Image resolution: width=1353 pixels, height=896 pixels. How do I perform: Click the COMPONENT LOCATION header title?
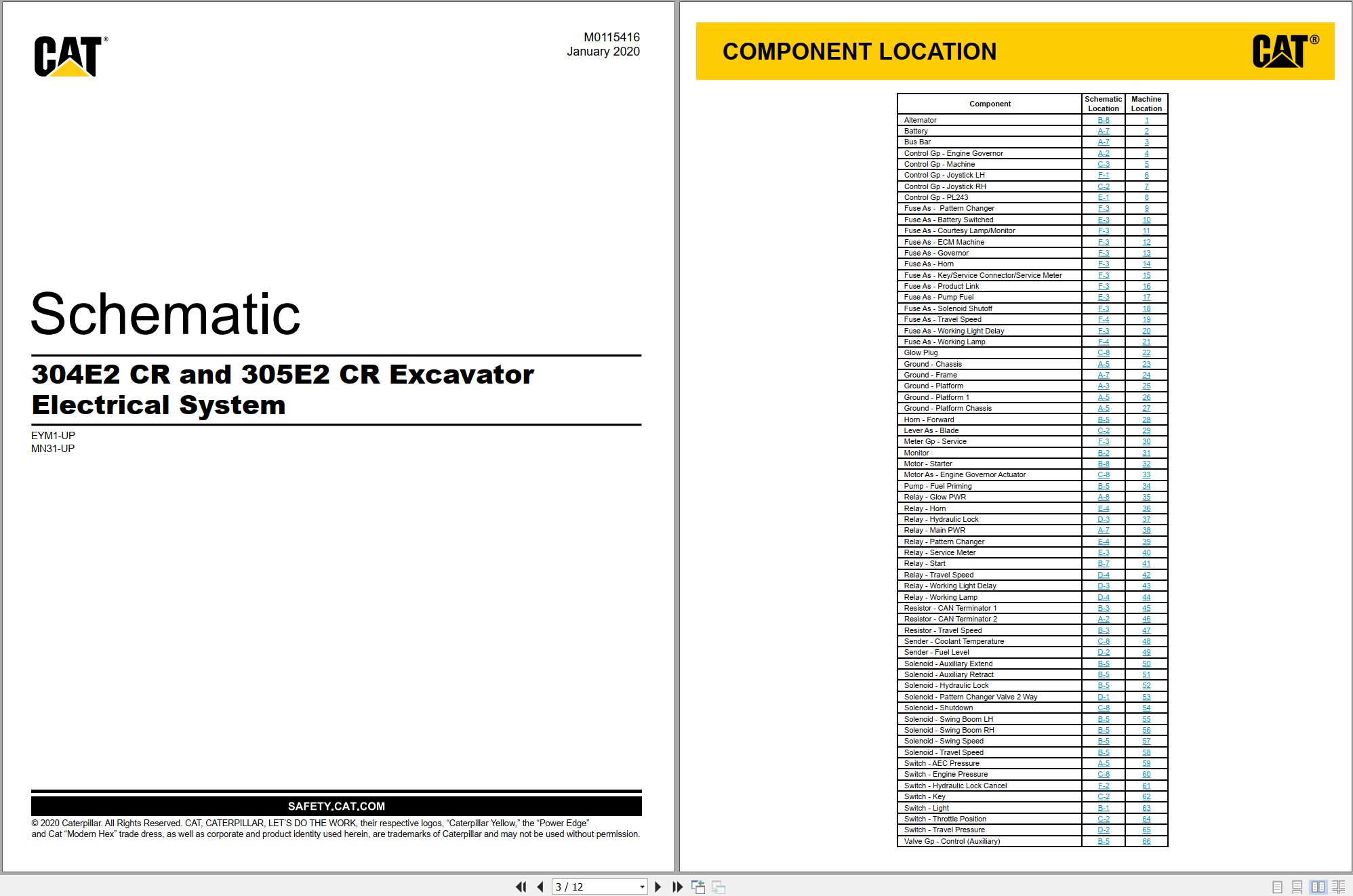(x=860, y=52)
